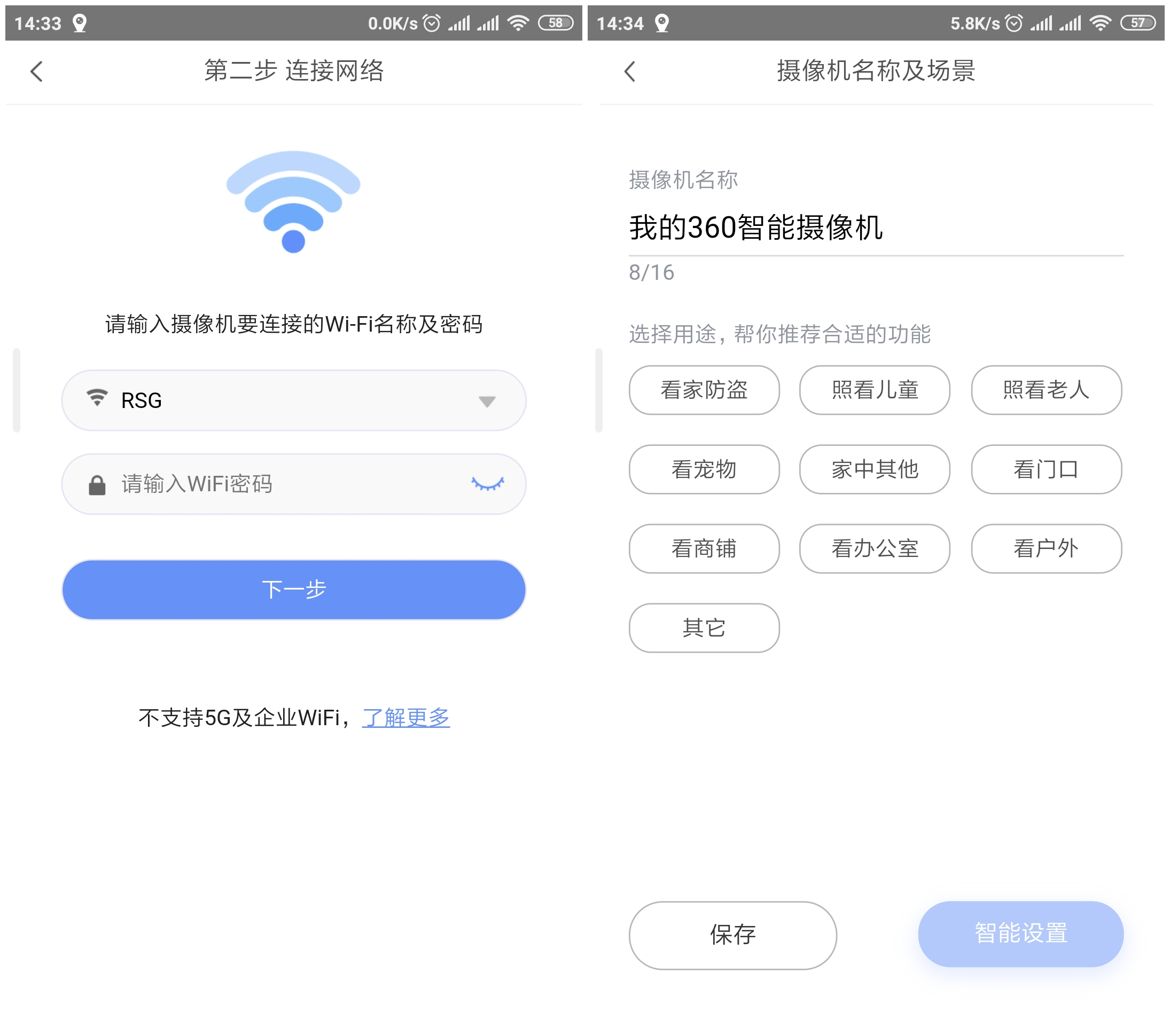Click the 第二步 连接网络 title
The image size is (1170, 1036).
[294, 71]
